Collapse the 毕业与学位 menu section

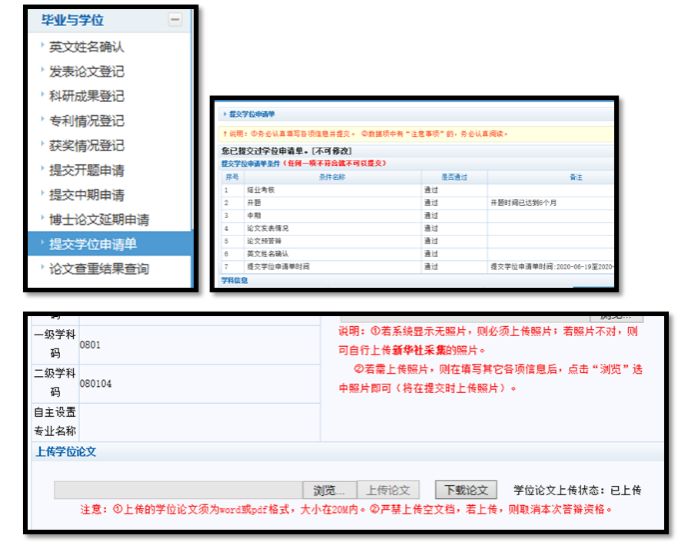[x=175, y=20]
